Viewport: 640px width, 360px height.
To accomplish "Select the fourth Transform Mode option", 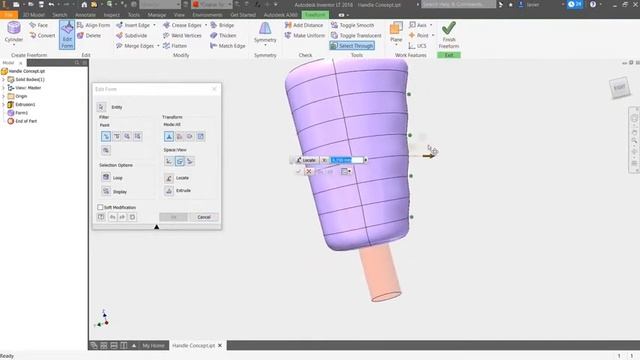I will point(200,136).
